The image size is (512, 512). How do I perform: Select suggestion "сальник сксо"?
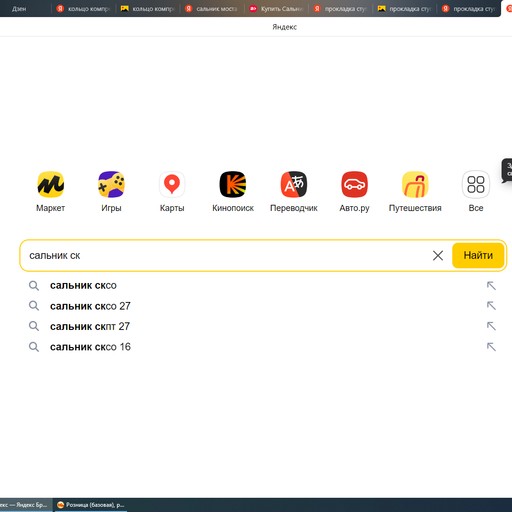[x=83, y=285]
